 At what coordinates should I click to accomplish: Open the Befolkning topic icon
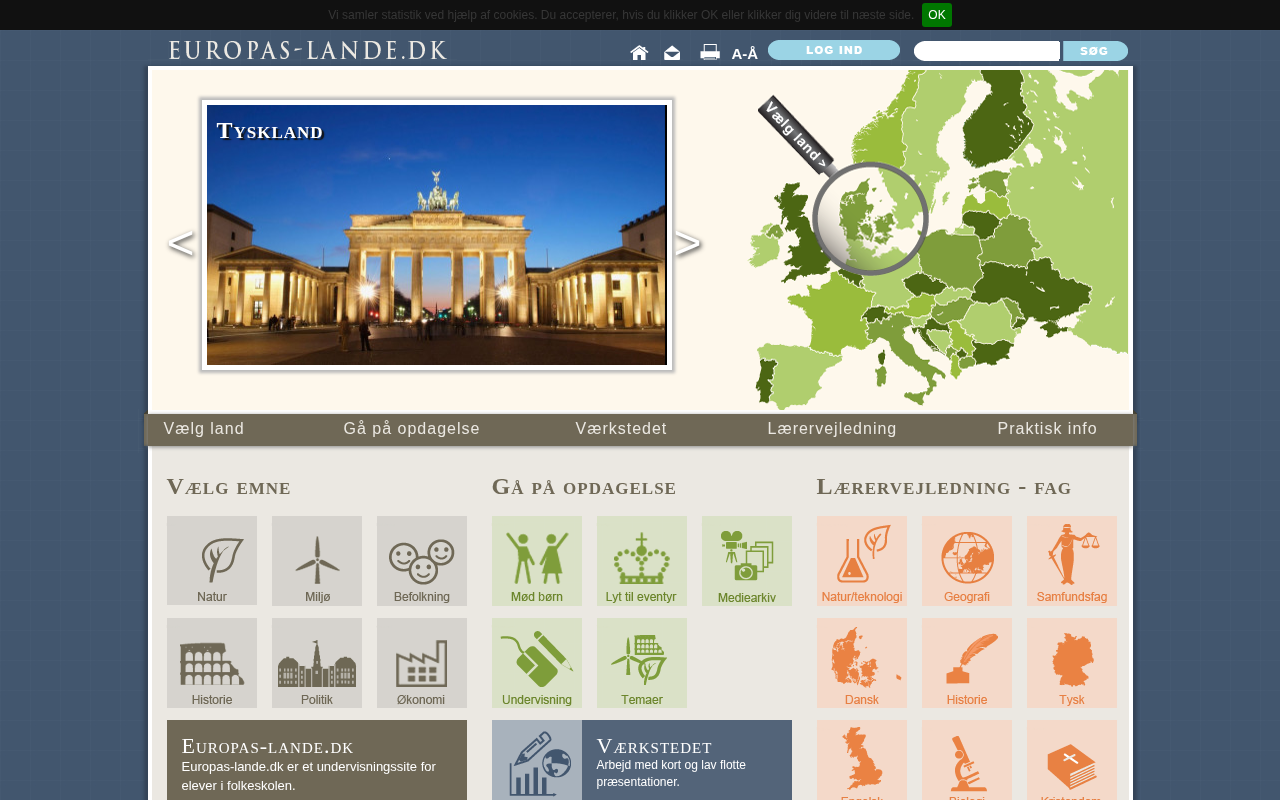(422, 561)
